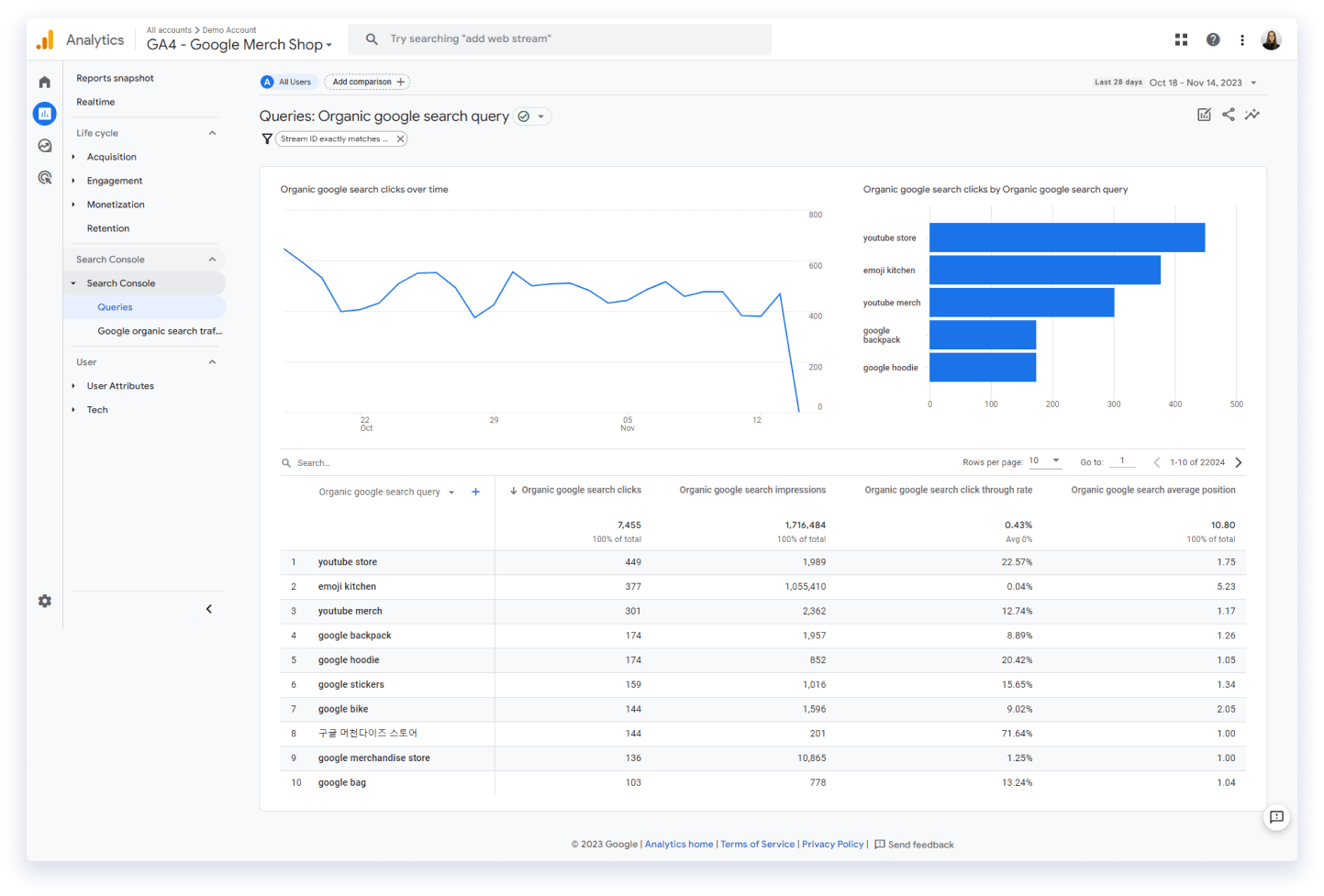Open the Privacy Policy link

coord(833,845)
